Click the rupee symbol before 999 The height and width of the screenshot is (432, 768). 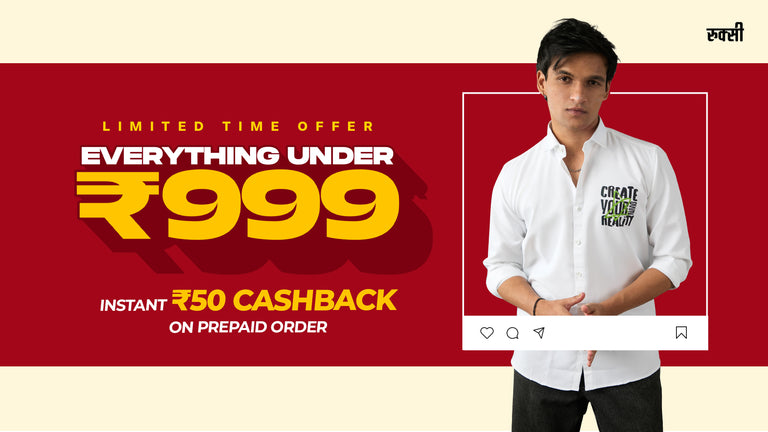(118, 205)
